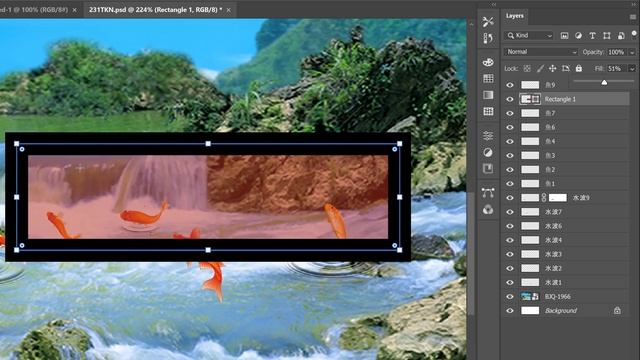Viewport: 640px width, 360px height.
Task: Lock layer position icon
Action: click(x=552, y=69)
